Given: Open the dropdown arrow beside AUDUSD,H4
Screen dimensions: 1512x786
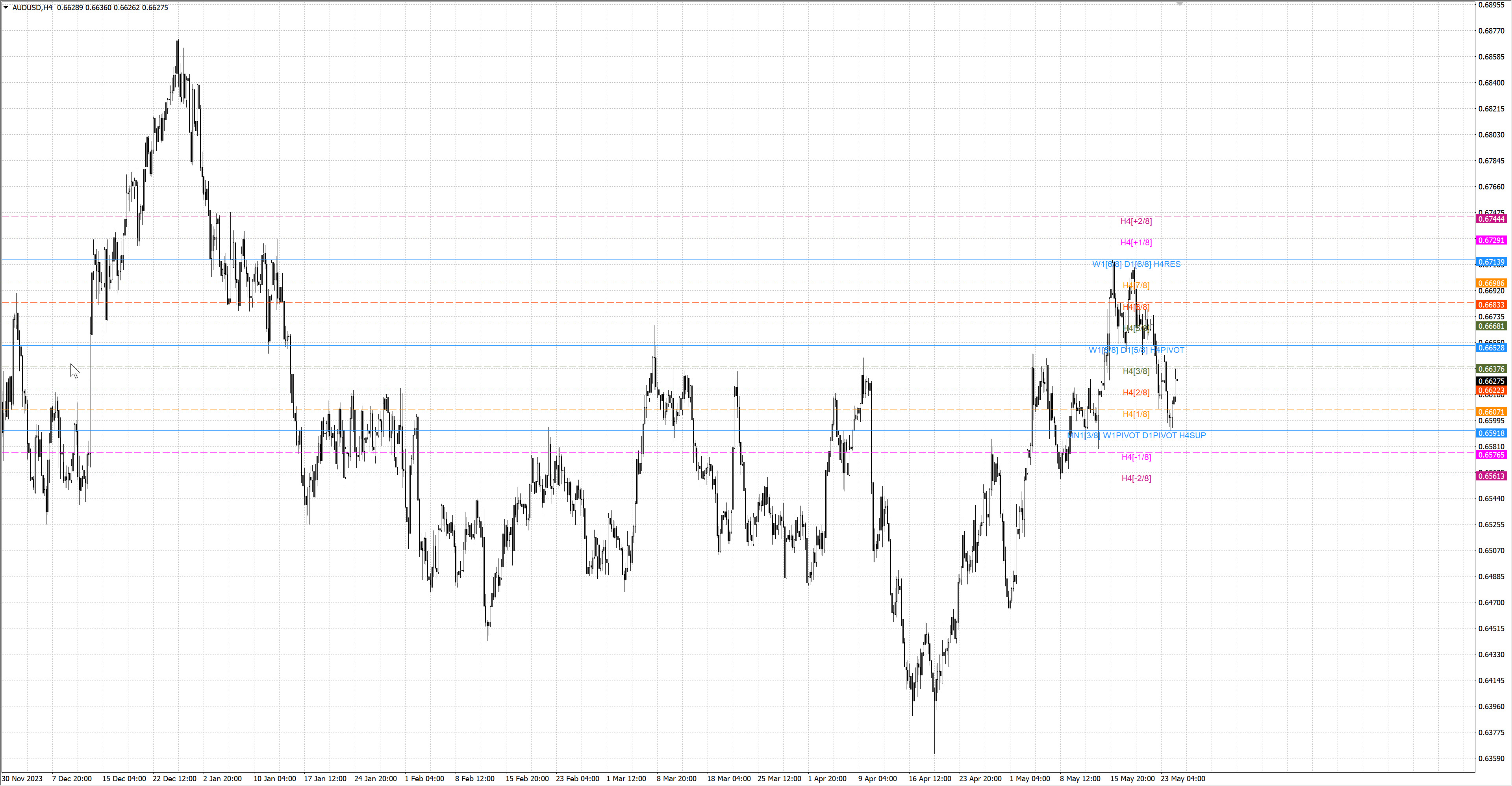Looking at the screenshot, I should click(6, 7).
